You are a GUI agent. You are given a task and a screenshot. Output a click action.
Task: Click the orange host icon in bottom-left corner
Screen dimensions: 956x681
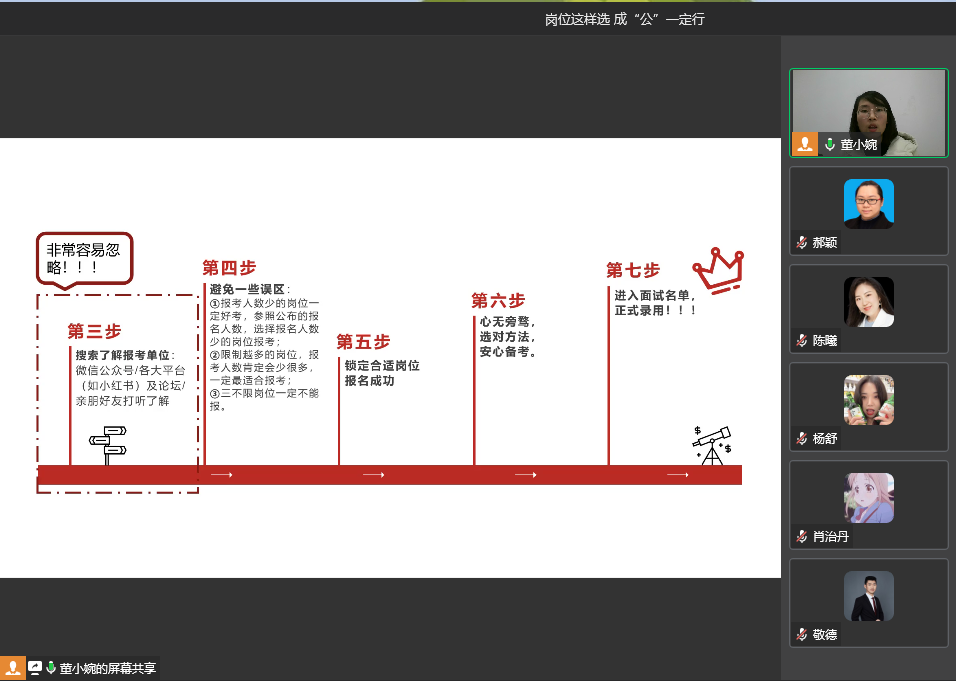click(12, 668)
